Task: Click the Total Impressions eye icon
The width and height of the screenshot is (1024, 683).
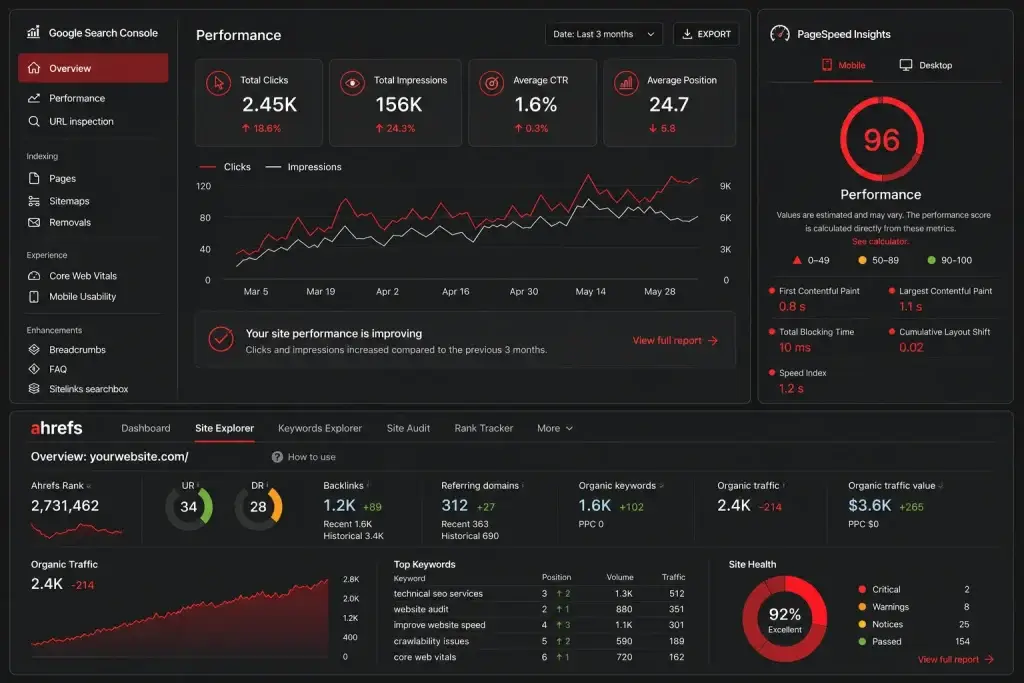Action: (x=353, y=84)
